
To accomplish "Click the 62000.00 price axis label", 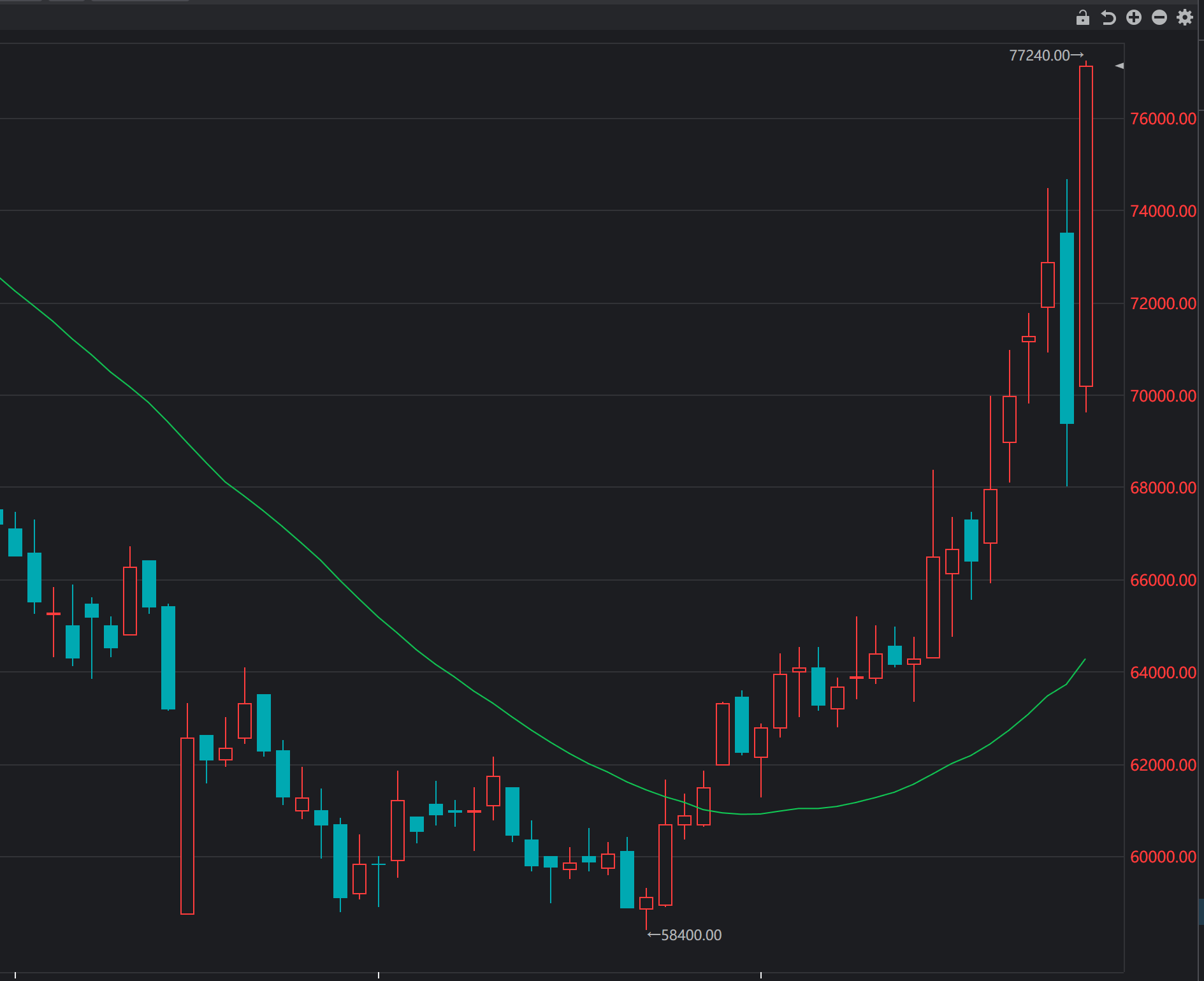I will coord(1163,765).
